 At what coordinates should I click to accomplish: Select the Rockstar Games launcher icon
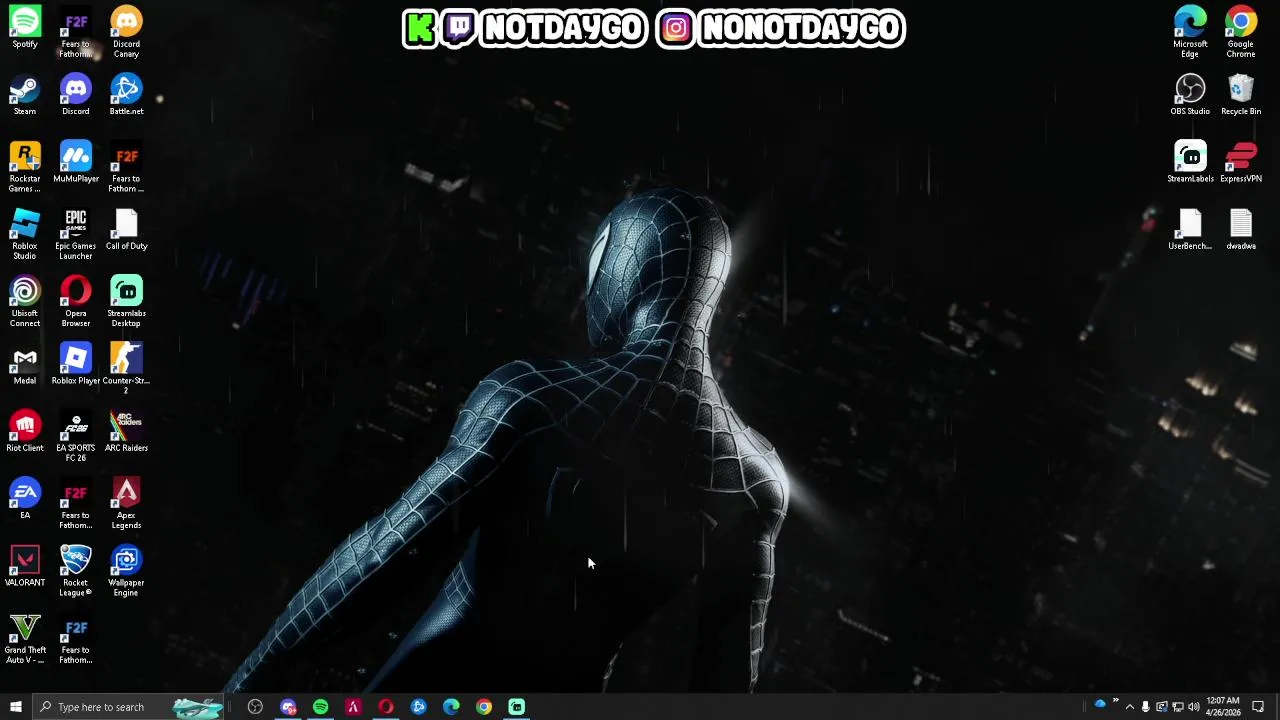[25, 167]
